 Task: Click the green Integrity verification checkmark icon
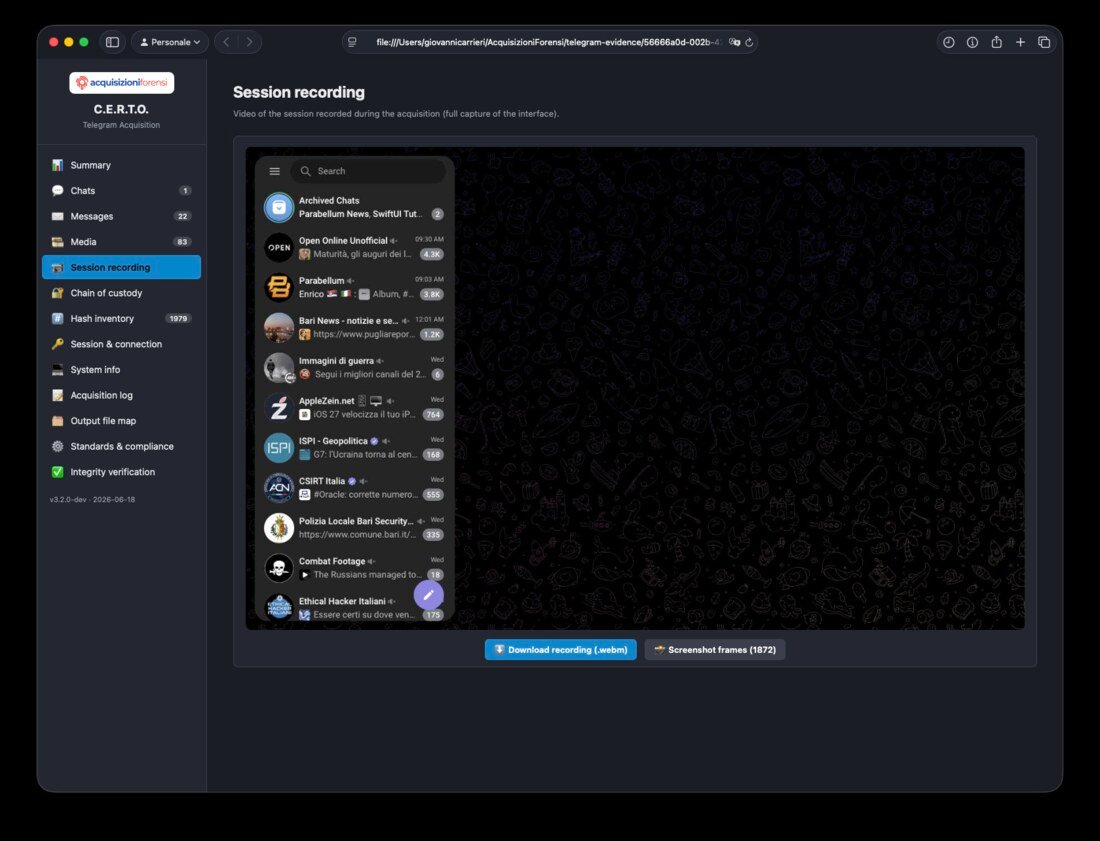pos(58,472)
